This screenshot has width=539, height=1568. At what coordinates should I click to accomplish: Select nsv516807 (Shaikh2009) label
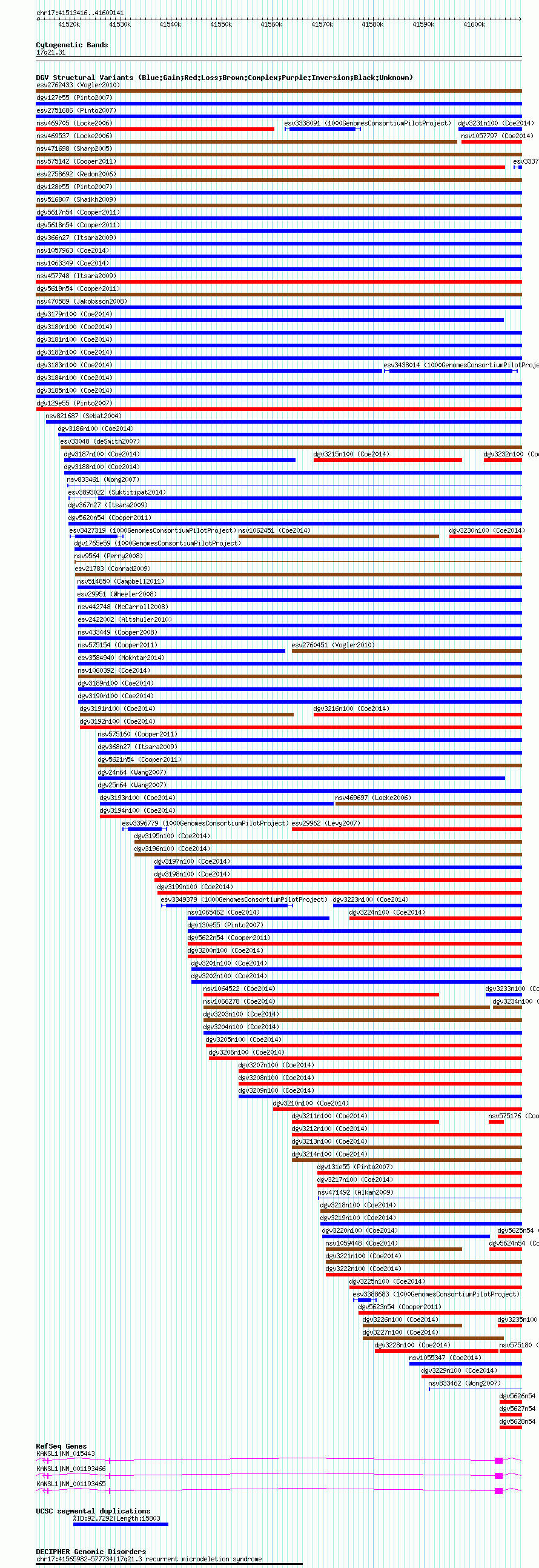pos(76,199)
